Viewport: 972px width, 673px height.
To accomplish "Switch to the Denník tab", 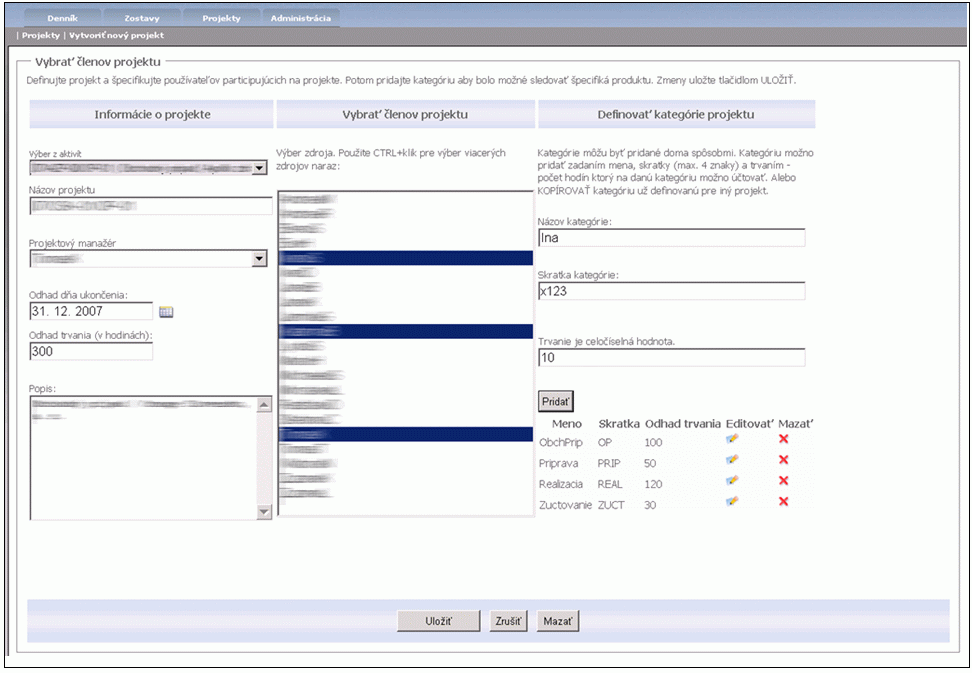I will coord(61,18).
